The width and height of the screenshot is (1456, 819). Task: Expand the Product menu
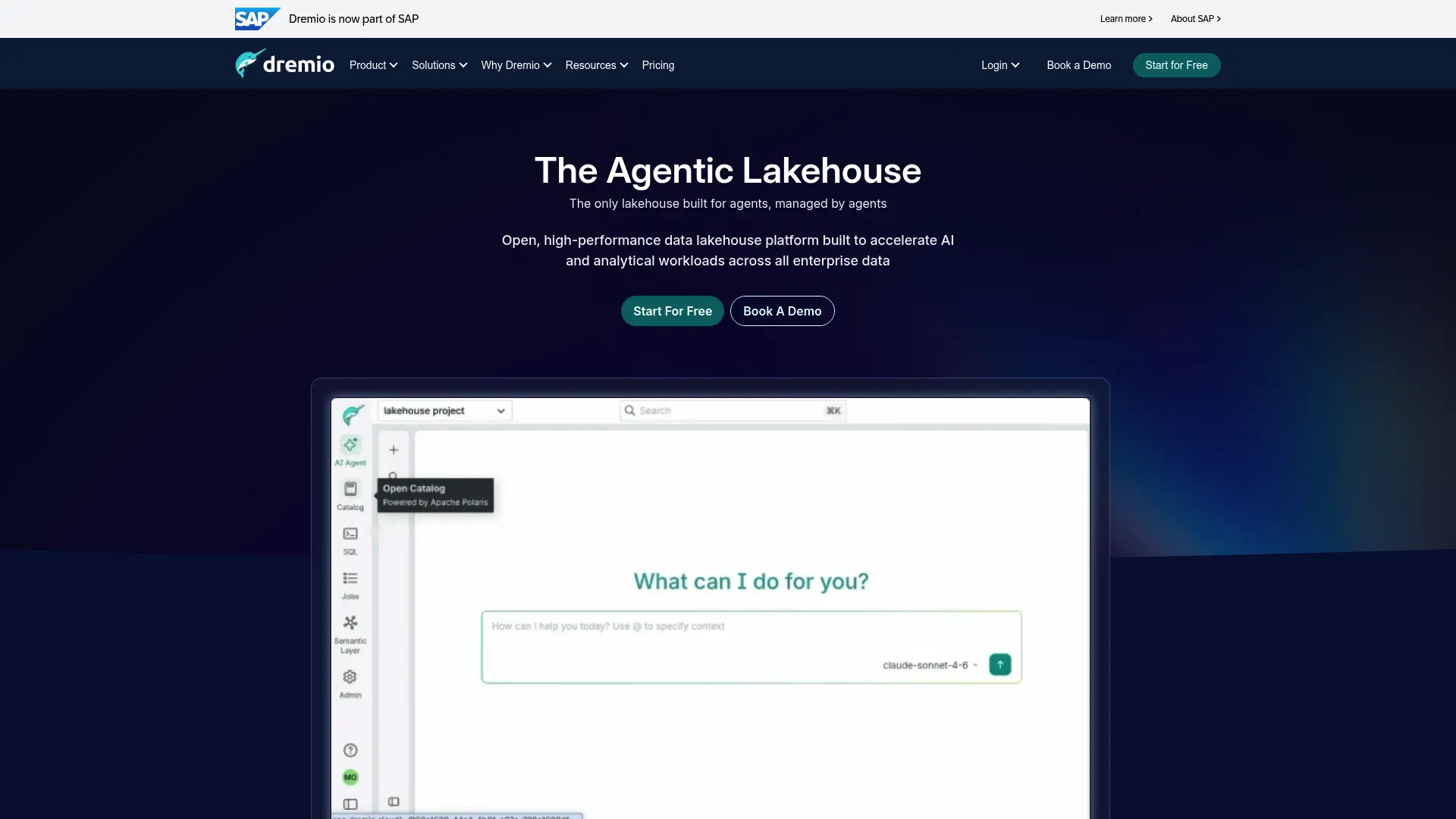pyautogui.click(x=373, y=65)
